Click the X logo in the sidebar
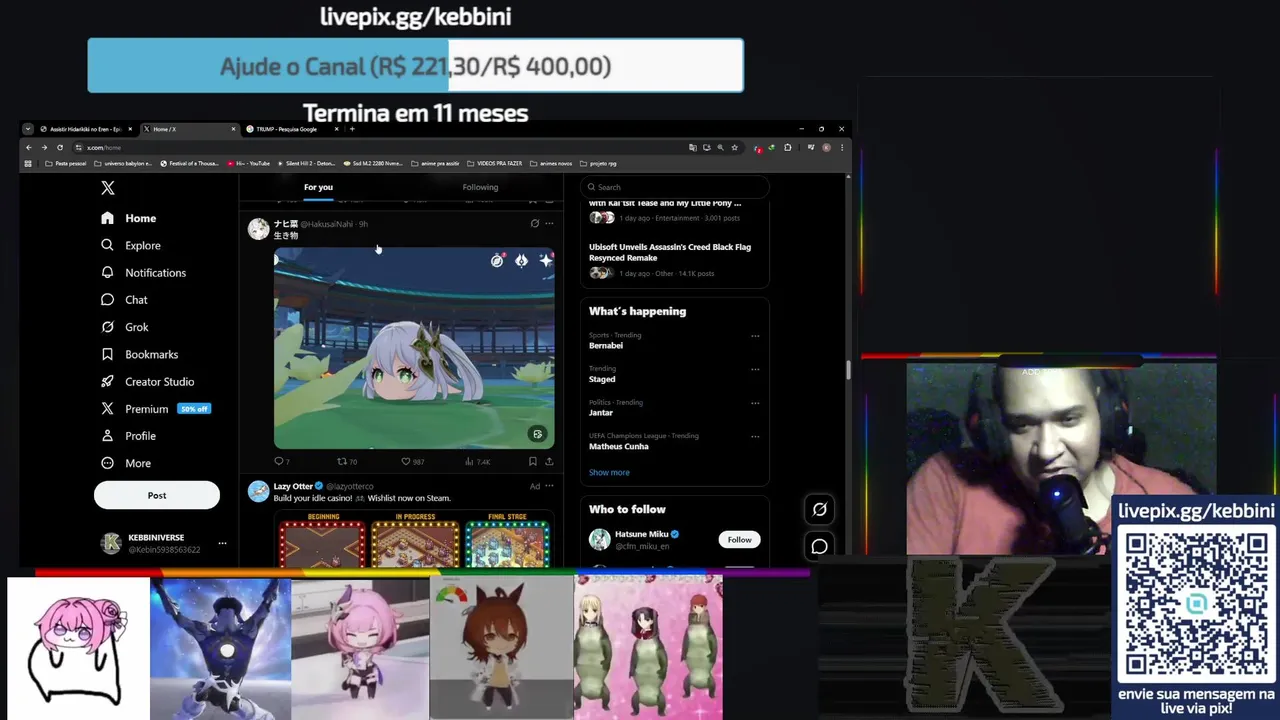 click(108, 188)
